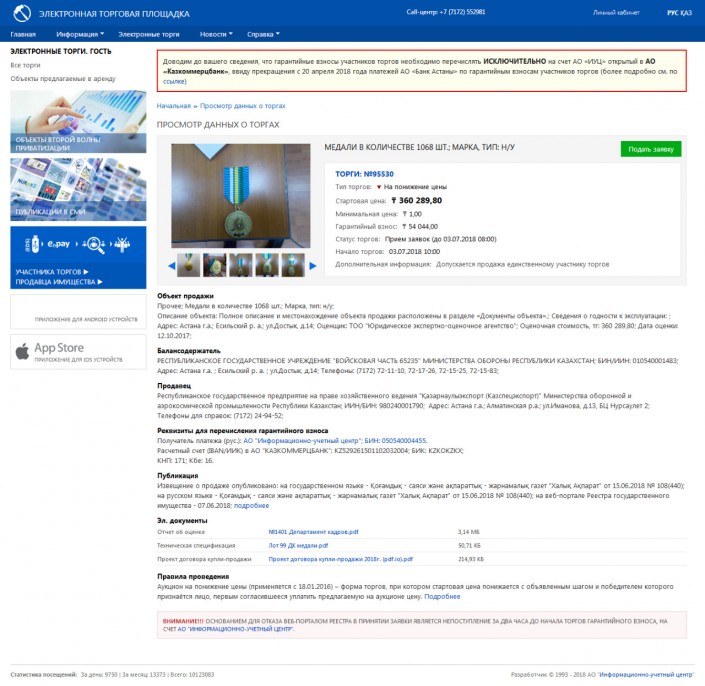This screenshot has height=686, width=705.
Task: Expand the 'Справка' dropdown menu
Action: pyautogui.click(x=263, y=34)
